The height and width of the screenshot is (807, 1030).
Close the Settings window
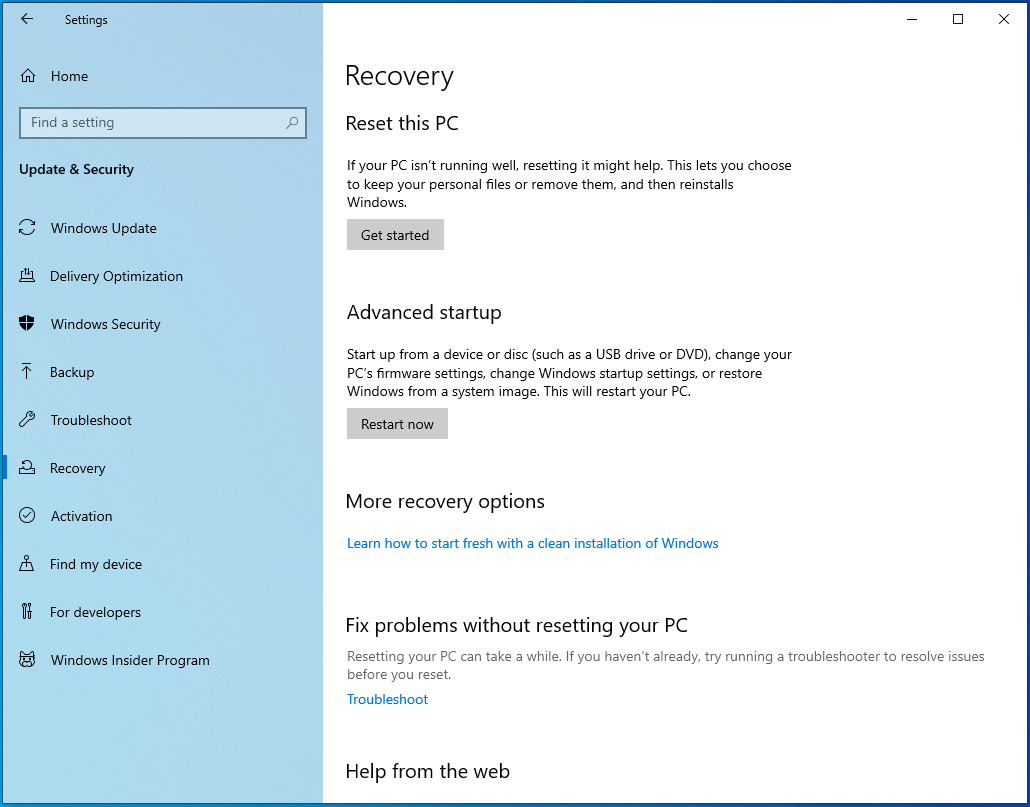tap(1004, 19)
